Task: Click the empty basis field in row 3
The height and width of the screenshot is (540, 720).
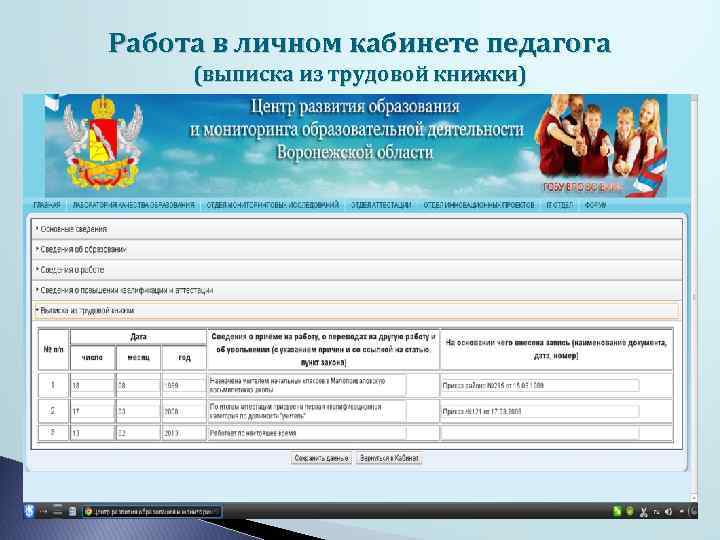Action: [540, 433]
